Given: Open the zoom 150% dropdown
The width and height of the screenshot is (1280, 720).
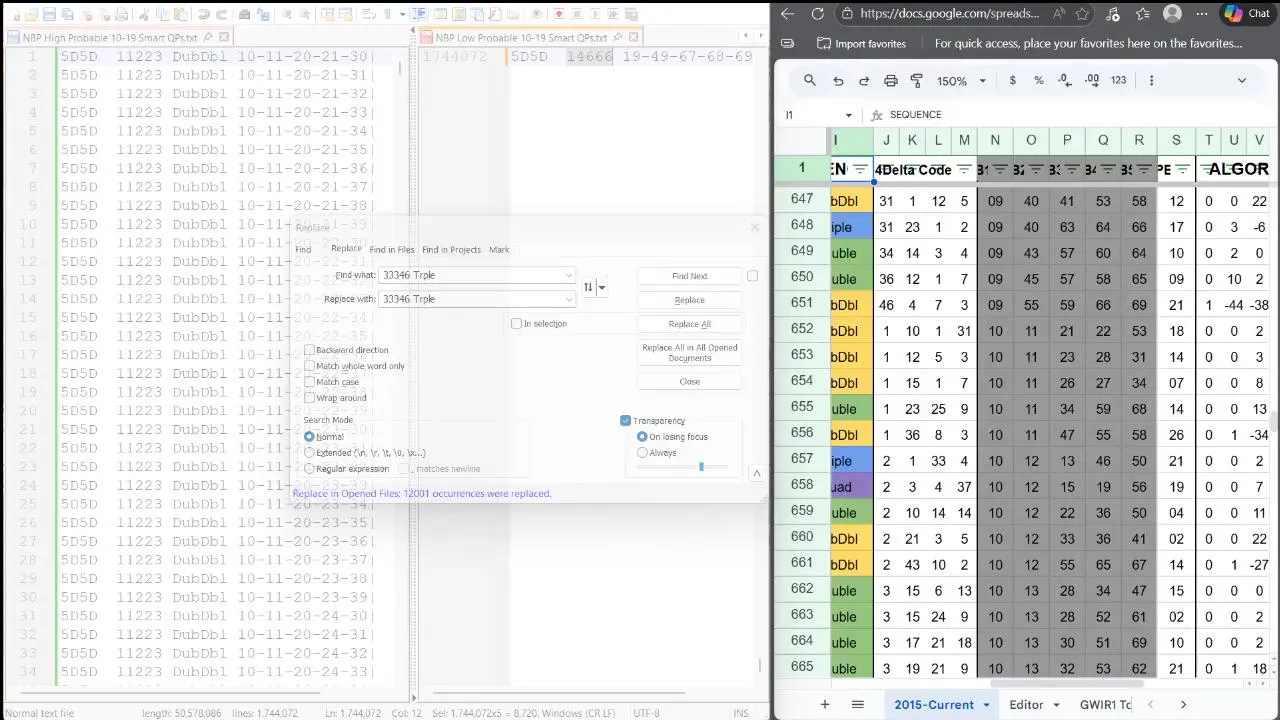Looking at the screenshot, I should 982,81.
